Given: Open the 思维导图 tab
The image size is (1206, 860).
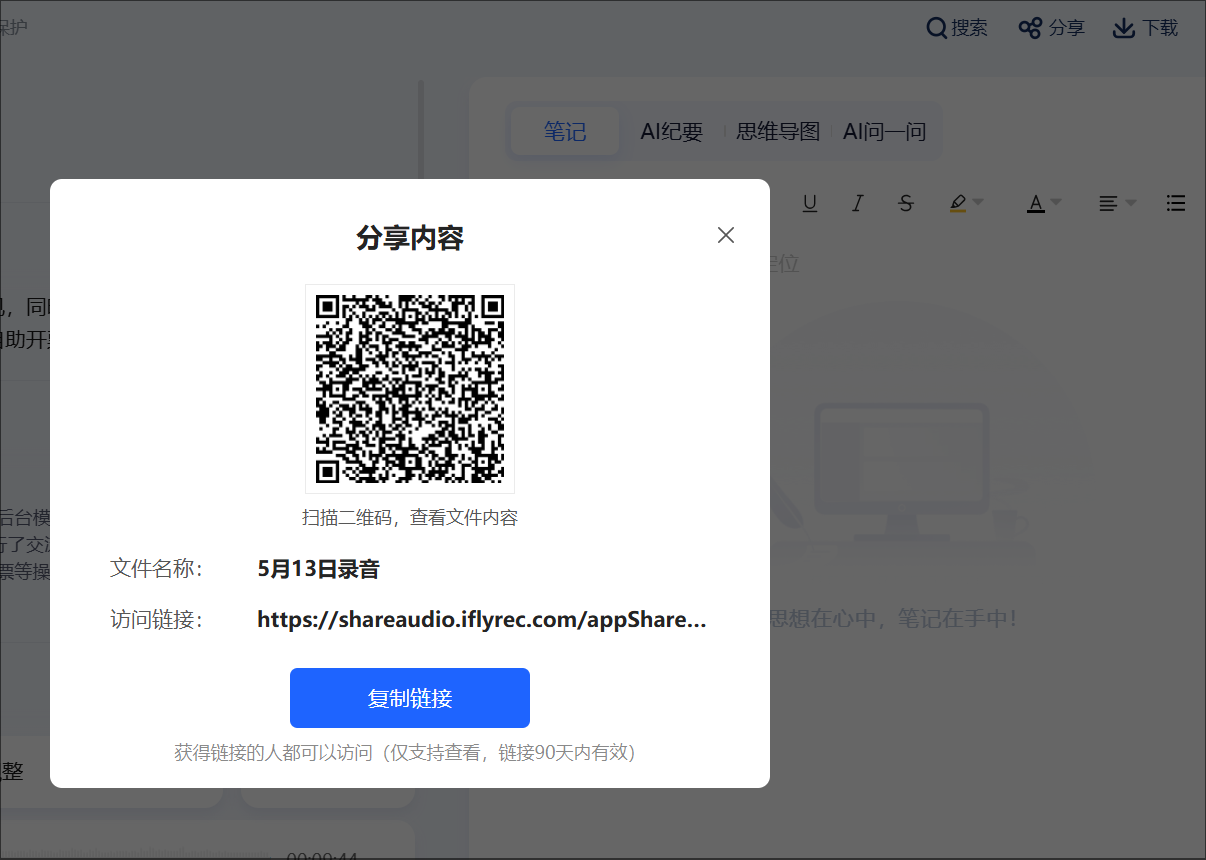Looking at the screenshot, I should click(x=778, y=131).
